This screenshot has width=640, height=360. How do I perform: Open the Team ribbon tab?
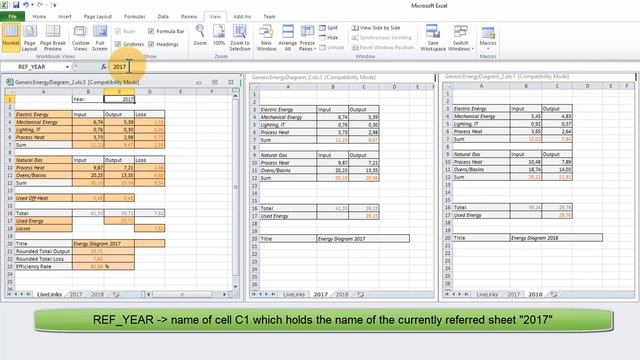tap(269, 16)
